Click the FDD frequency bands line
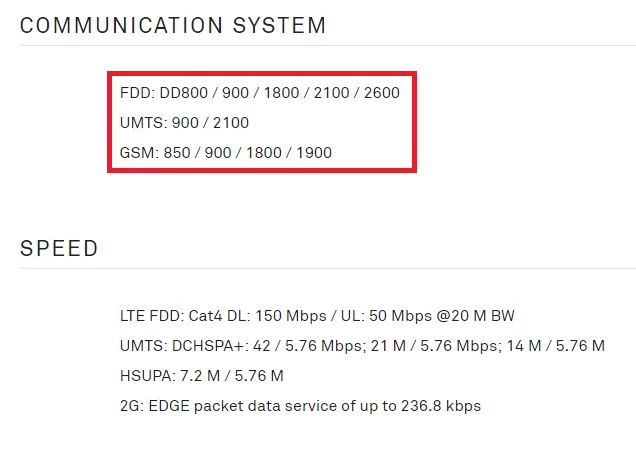The width and height of the screenshot is (636, 462). pos(259,93)
